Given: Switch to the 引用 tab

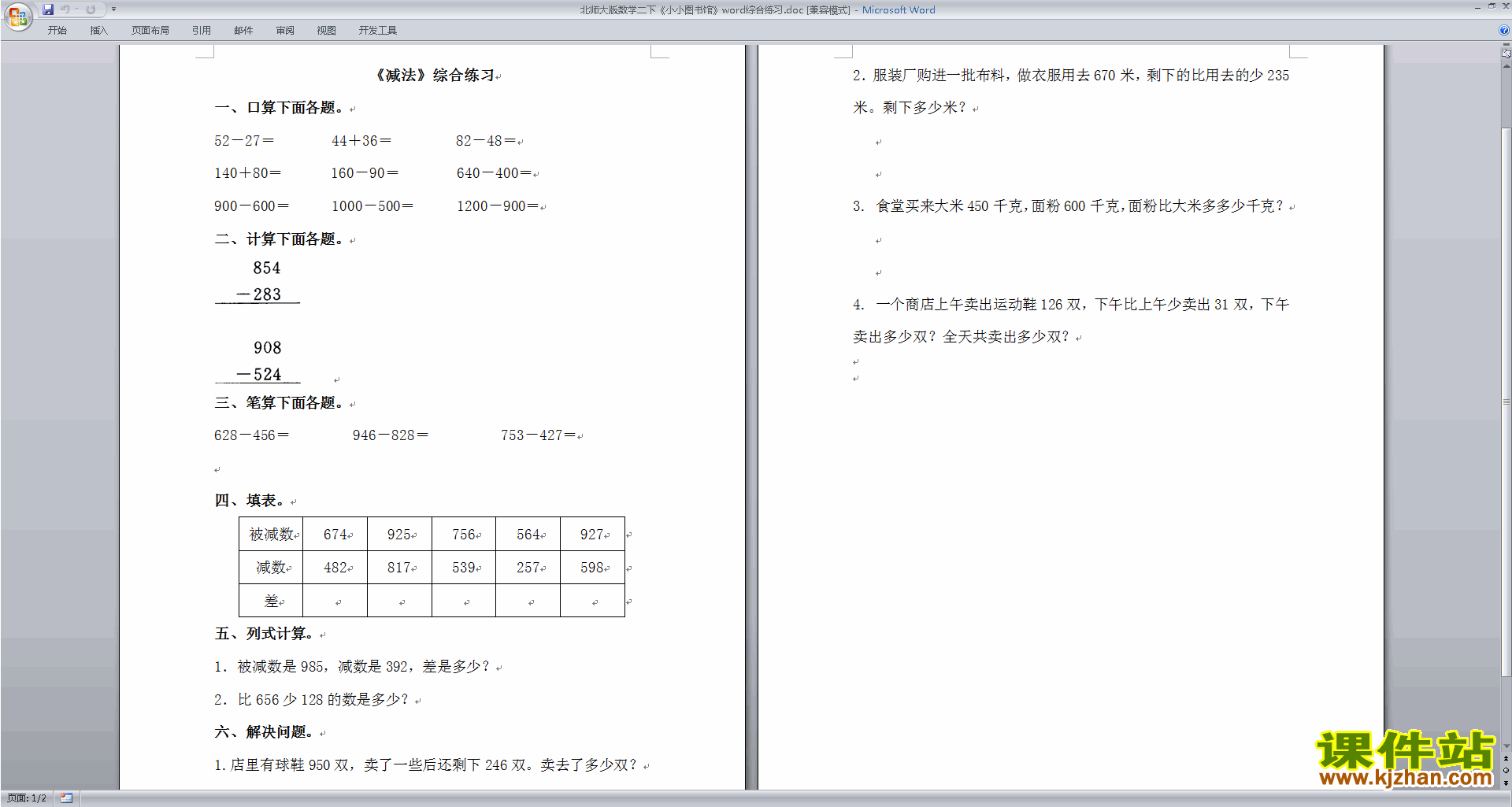Looking at the screenshot, I should (201, 30).
